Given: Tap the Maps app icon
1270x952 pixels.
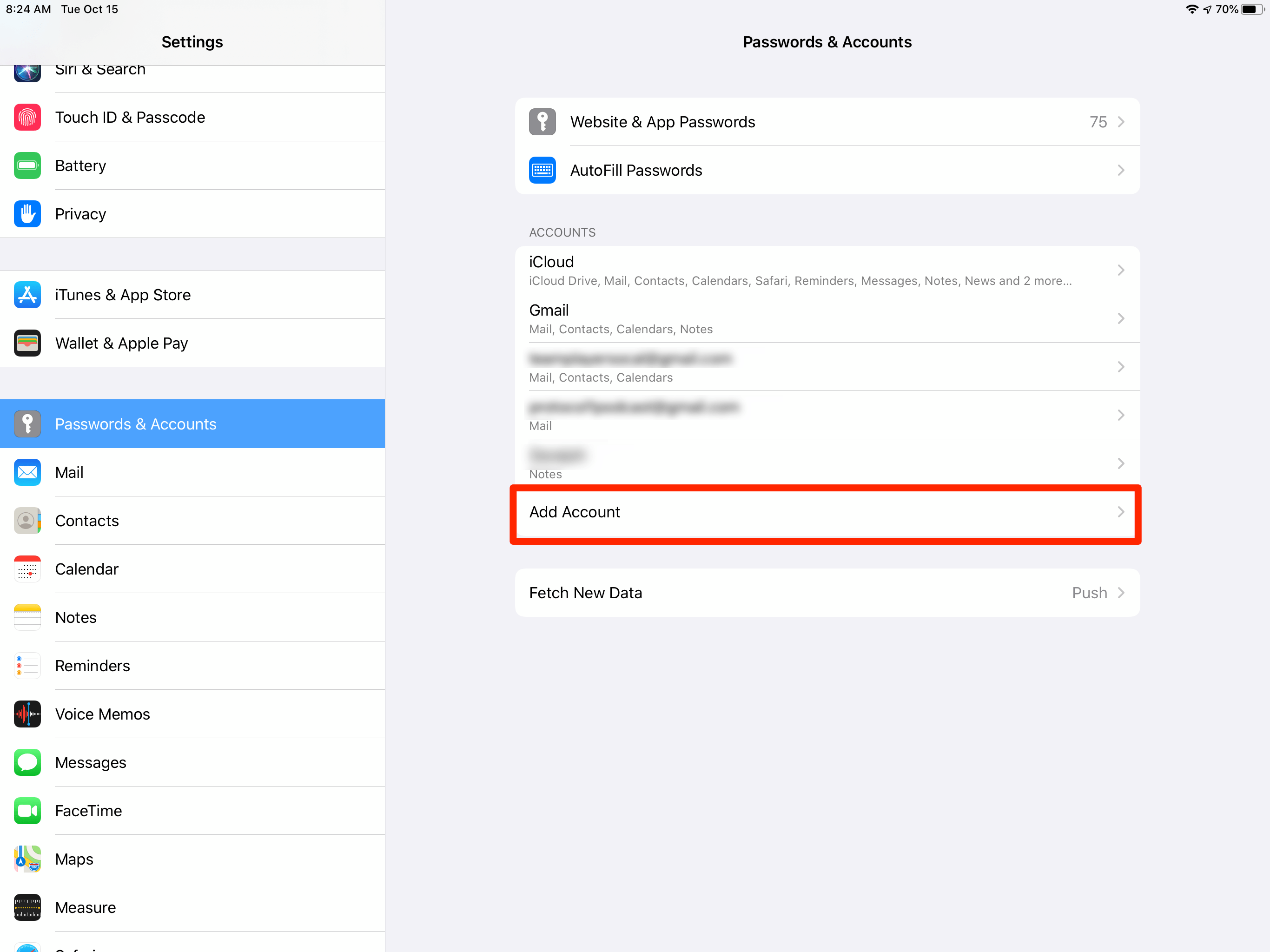Looking at the screenshot, I should (x=27, y=859).
